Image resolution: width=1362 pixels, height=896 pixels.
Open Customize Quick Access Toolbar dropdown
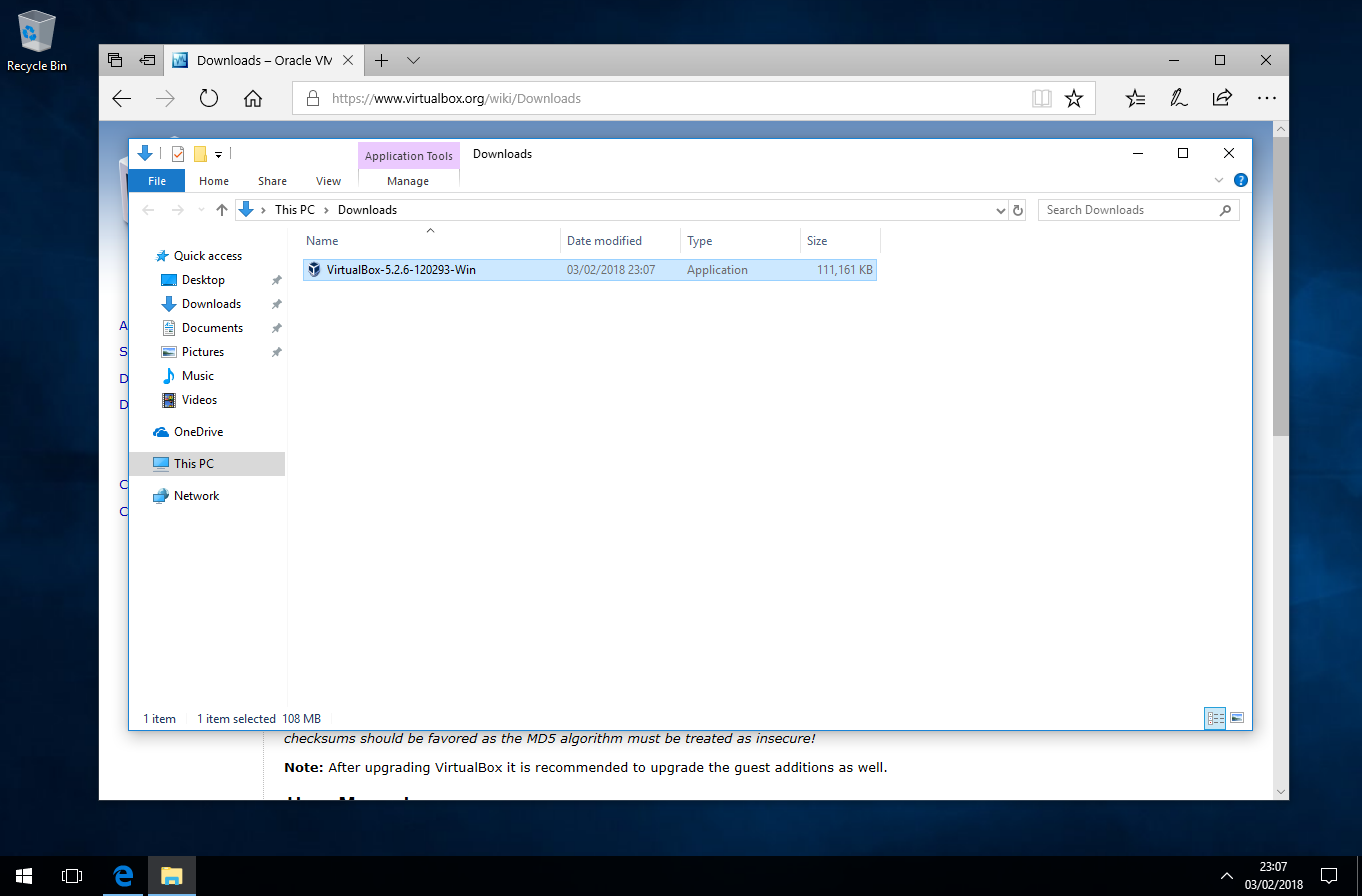click(218, 154)
